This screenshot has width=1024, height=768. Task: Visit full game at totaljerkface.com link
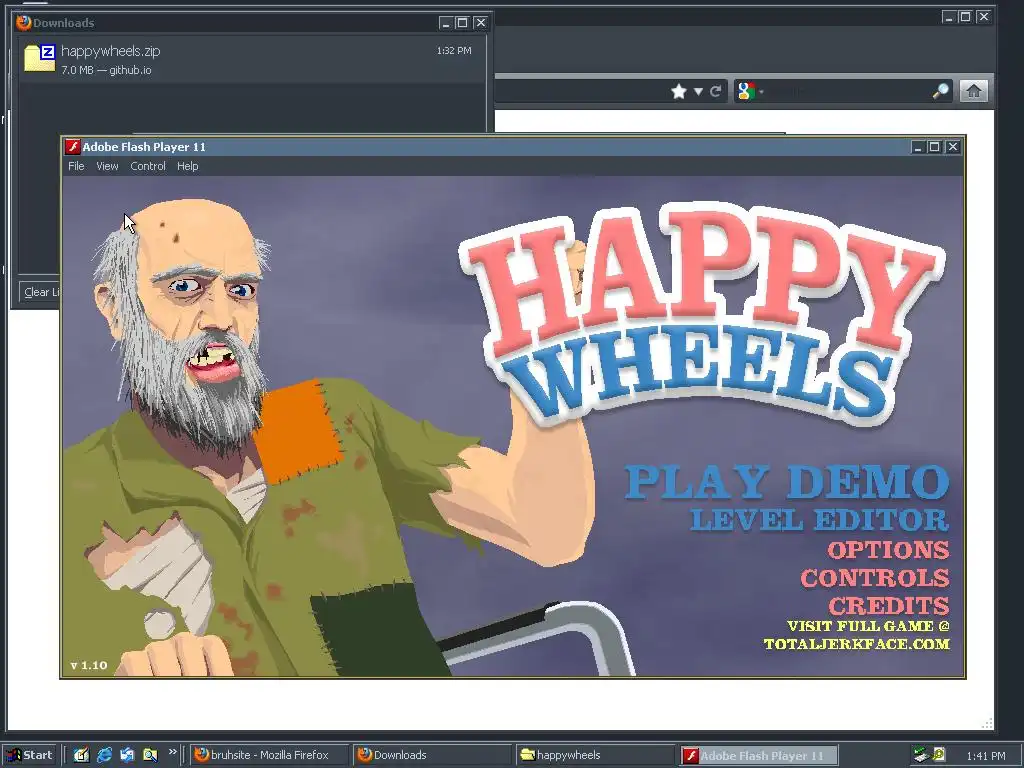(x=857, y=635)
